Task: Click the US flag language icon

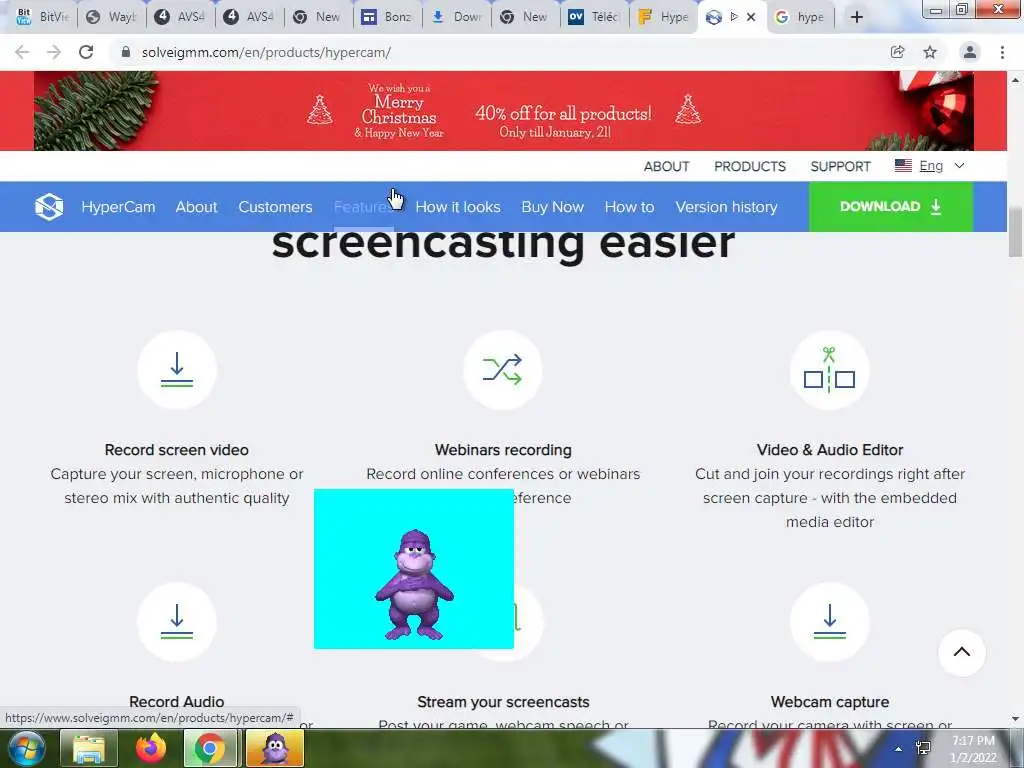Action: pyautogui.click(x=903, y=166)
